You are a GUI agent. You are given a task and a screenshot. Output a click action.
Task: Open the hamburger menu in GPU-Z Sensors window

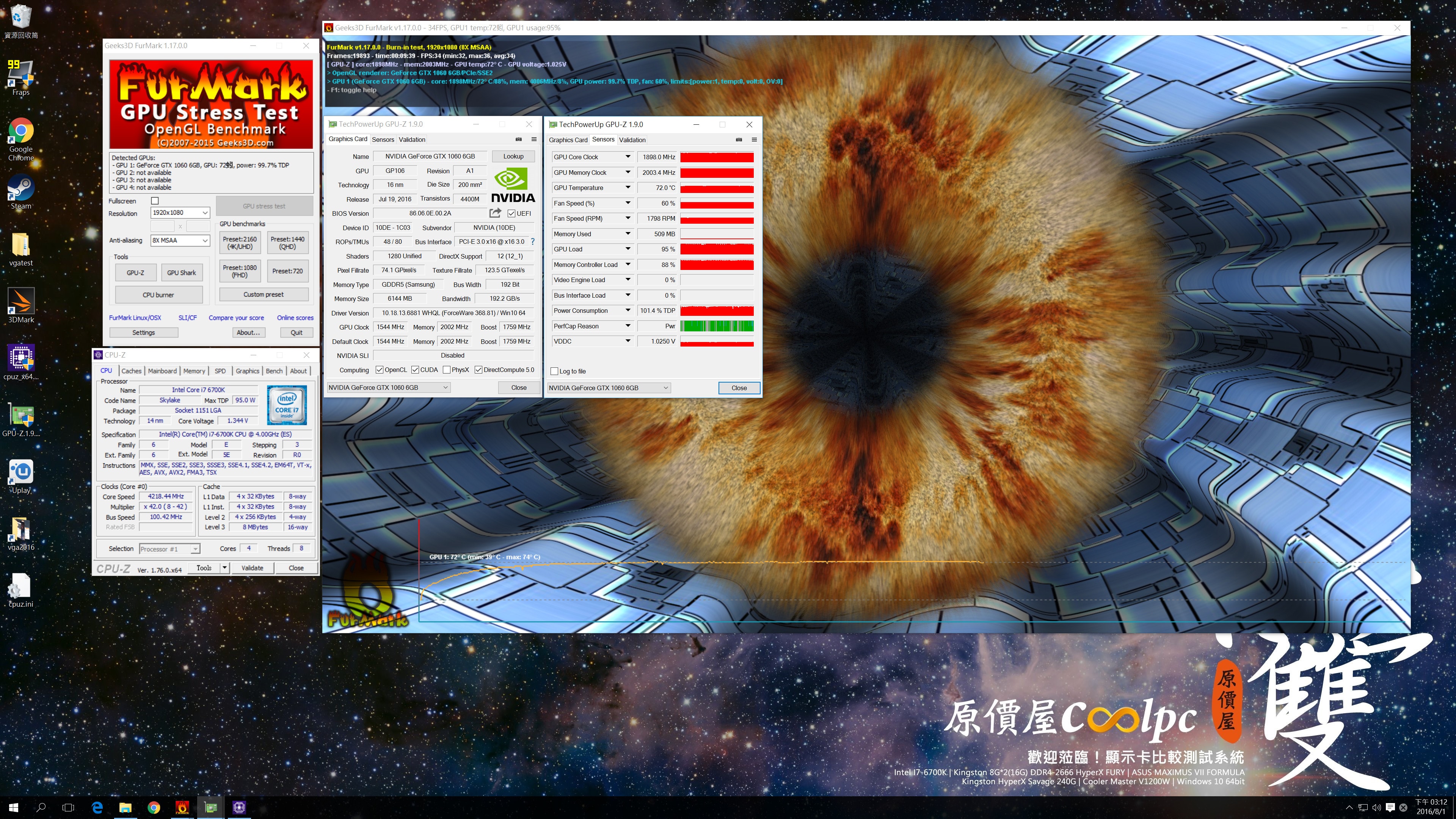point(754,140)
